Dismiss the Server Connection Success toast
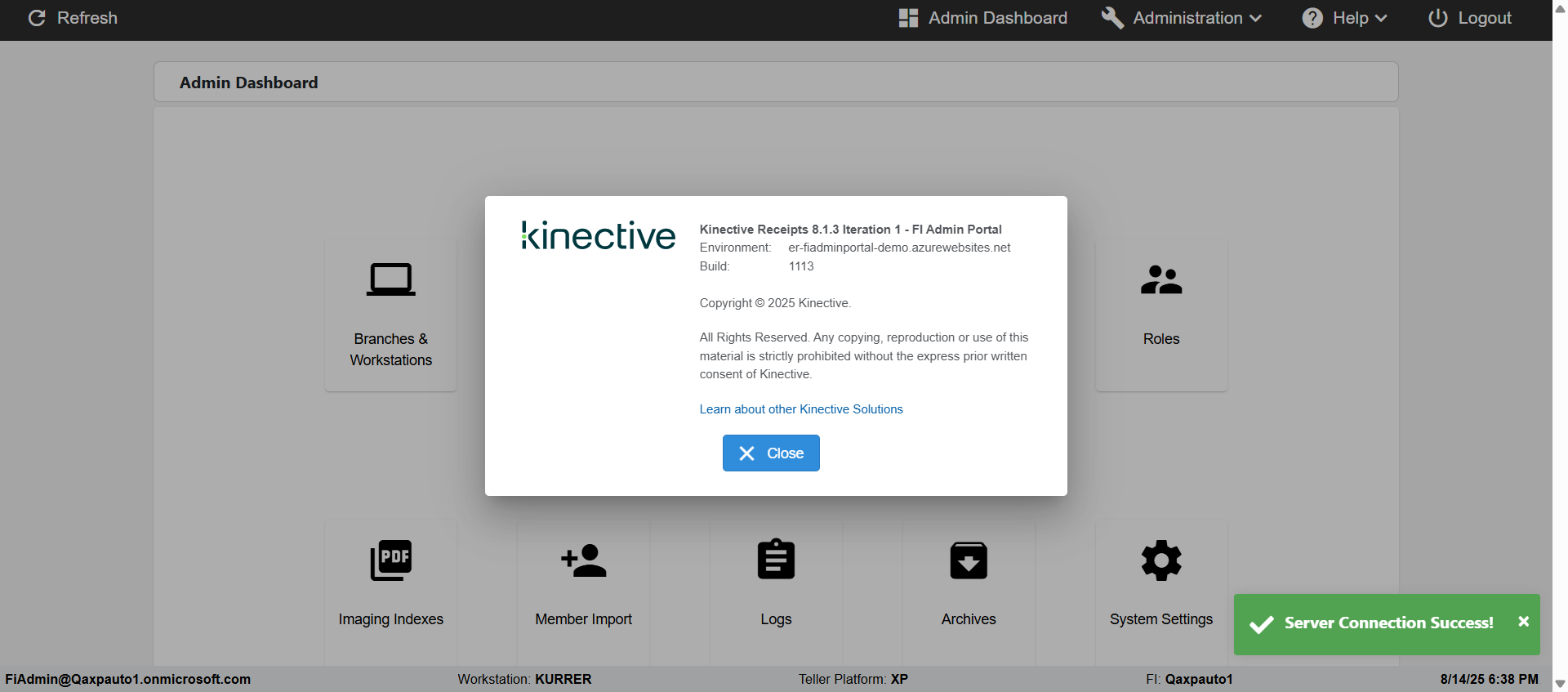1568x692 pixels. pyautogui.click(x=1523, y=622)
